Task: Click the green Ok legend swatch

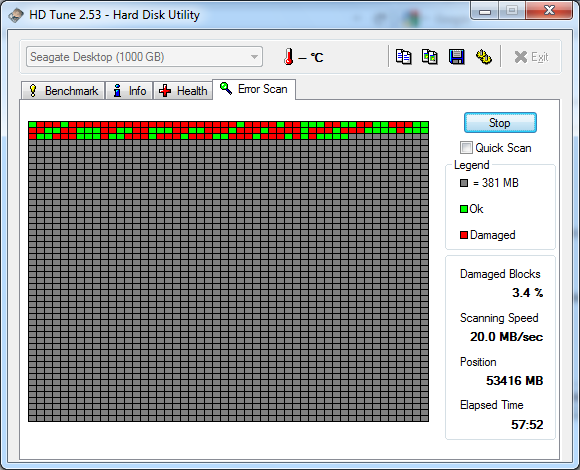Action: [464, 209]
